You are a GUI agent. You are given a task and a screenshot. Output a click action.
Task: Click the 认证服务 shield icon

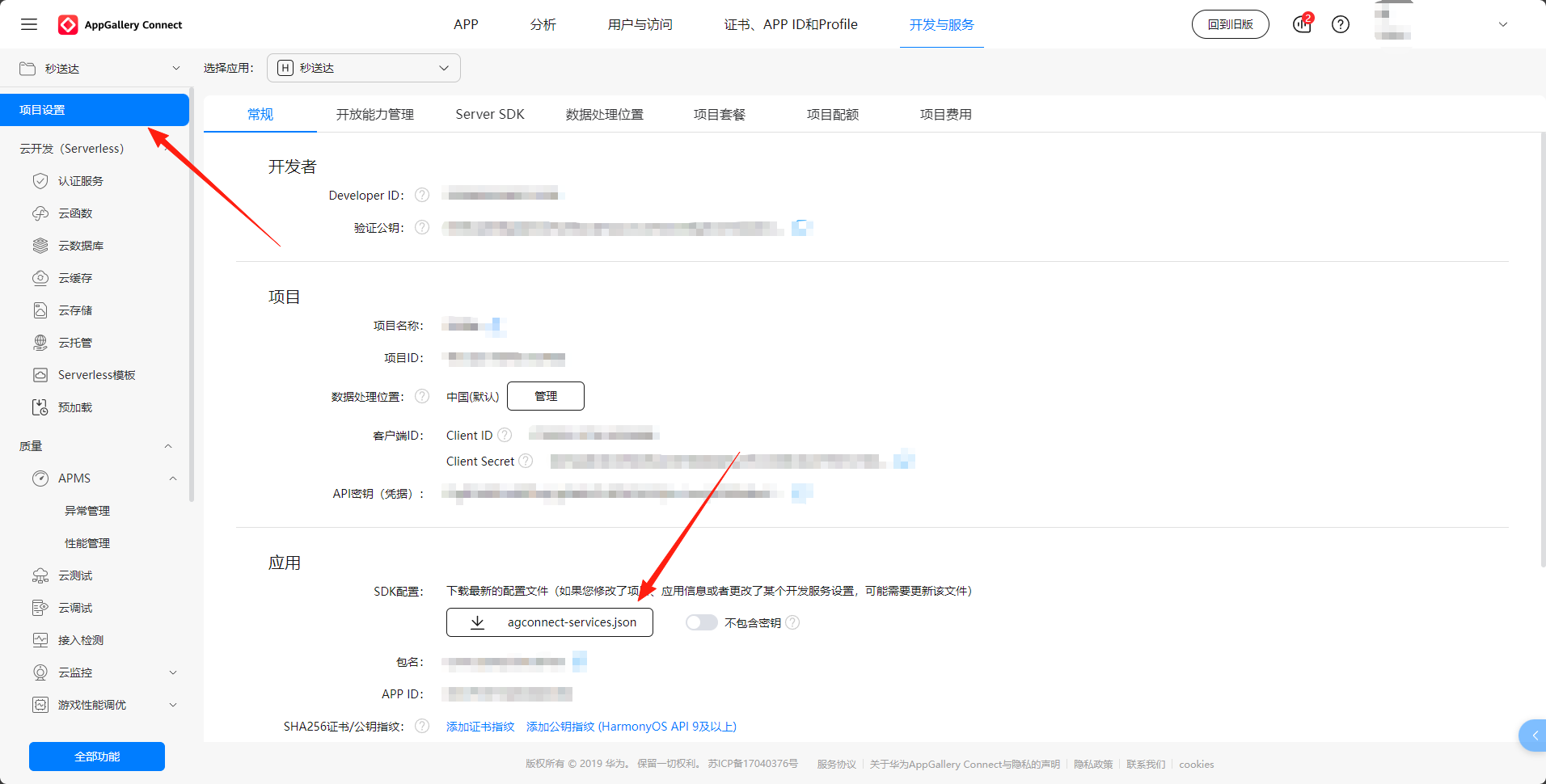click(x=40, y=181)
